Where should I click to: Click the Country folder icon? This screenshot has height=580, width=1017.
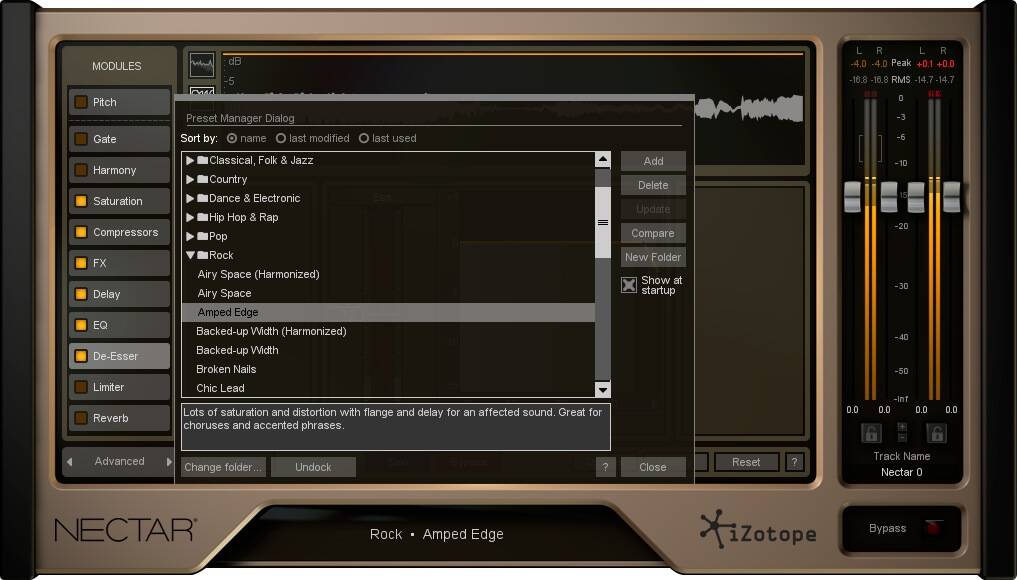202,179
